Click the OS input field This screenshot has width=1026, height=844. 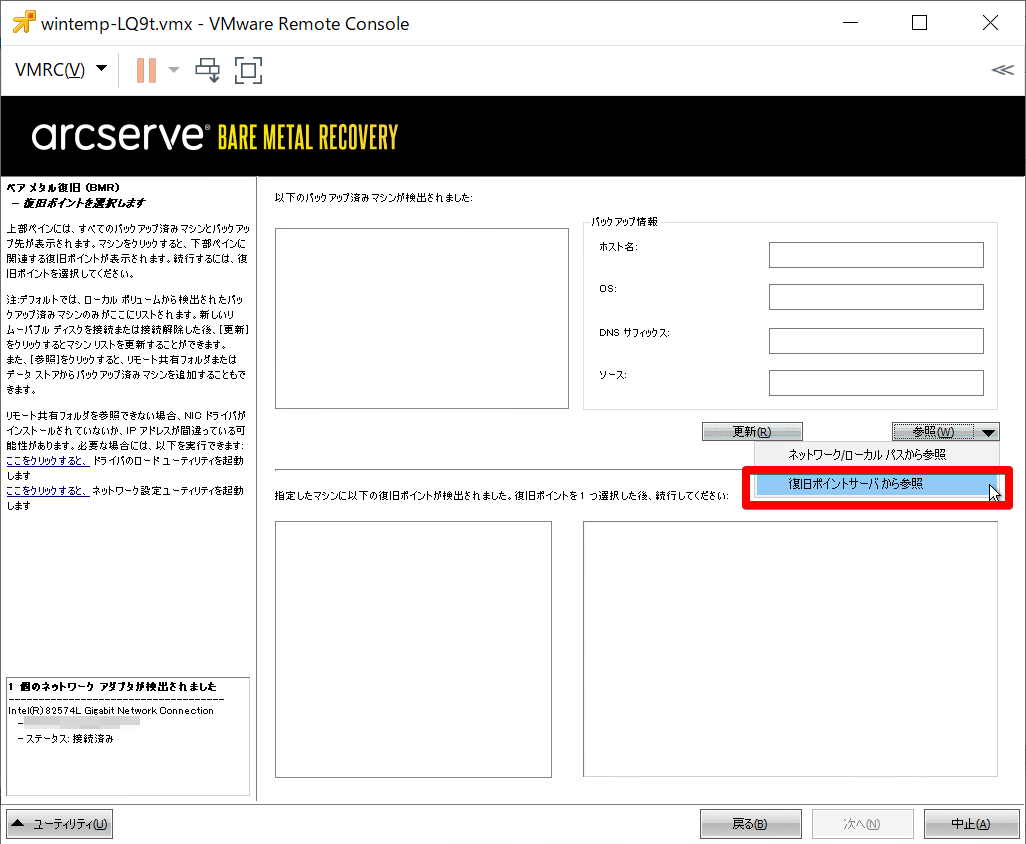[876, 297]
